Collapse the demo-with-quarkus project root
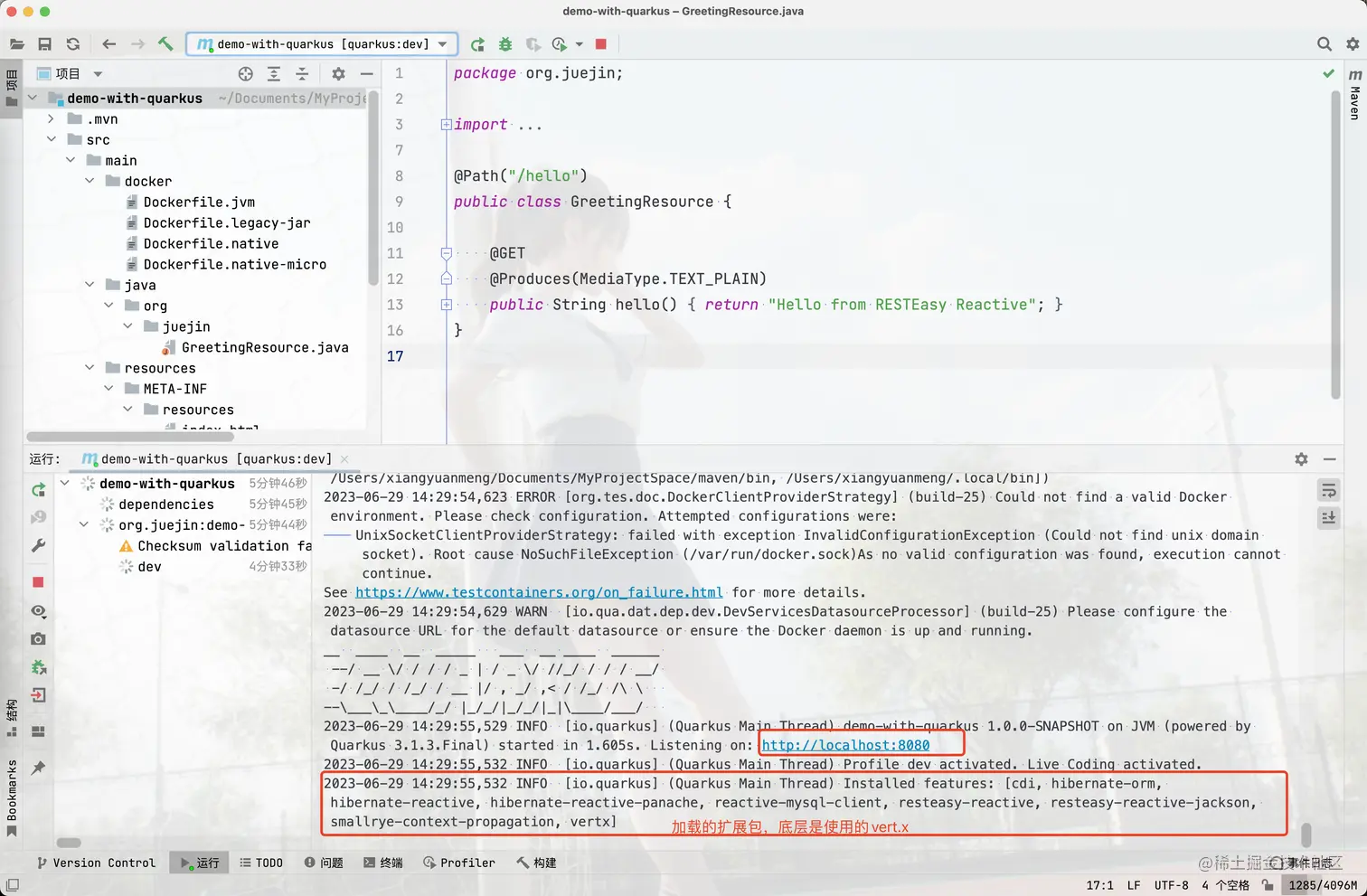This screenshot has width=1367, height=896. coord(33,98)
